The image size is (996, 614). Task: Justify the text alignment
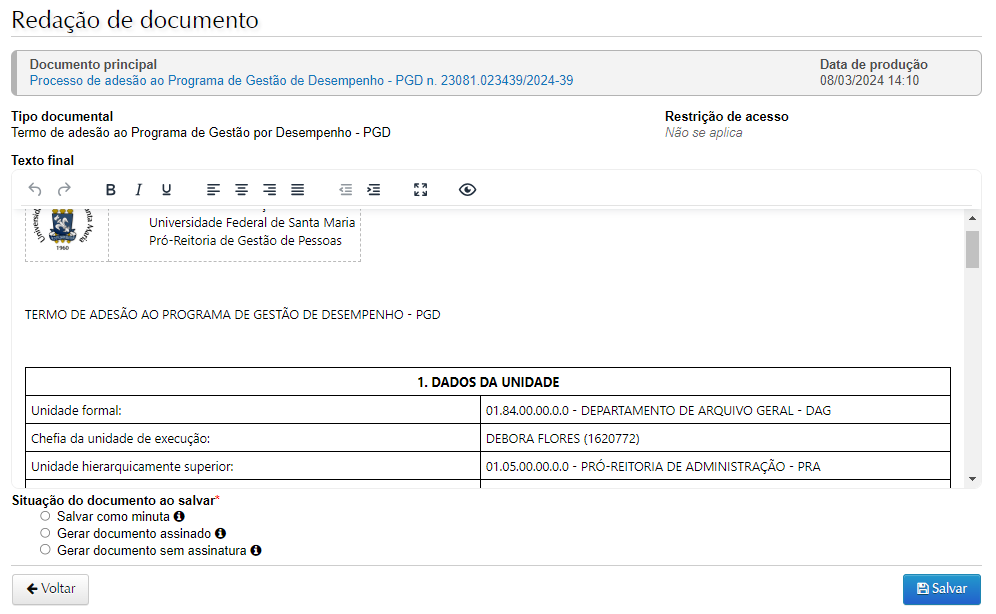click(297, 189)
